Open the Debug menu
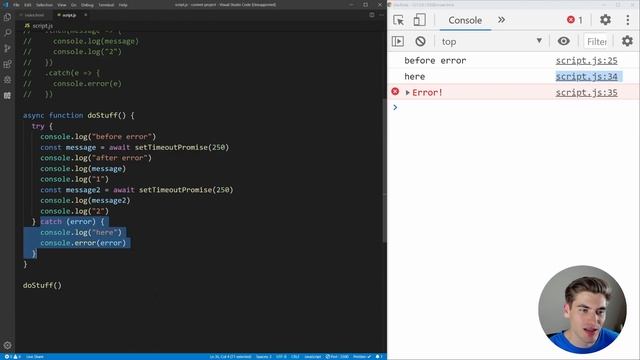 click(x=87, y=5)
